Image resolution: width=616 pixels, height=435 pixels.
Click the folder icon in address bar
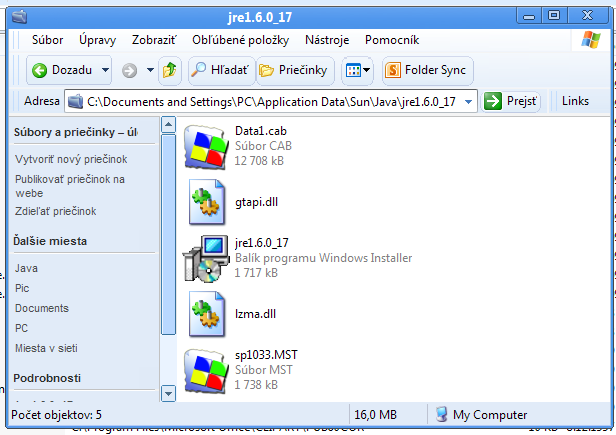[x=75, y=101]
